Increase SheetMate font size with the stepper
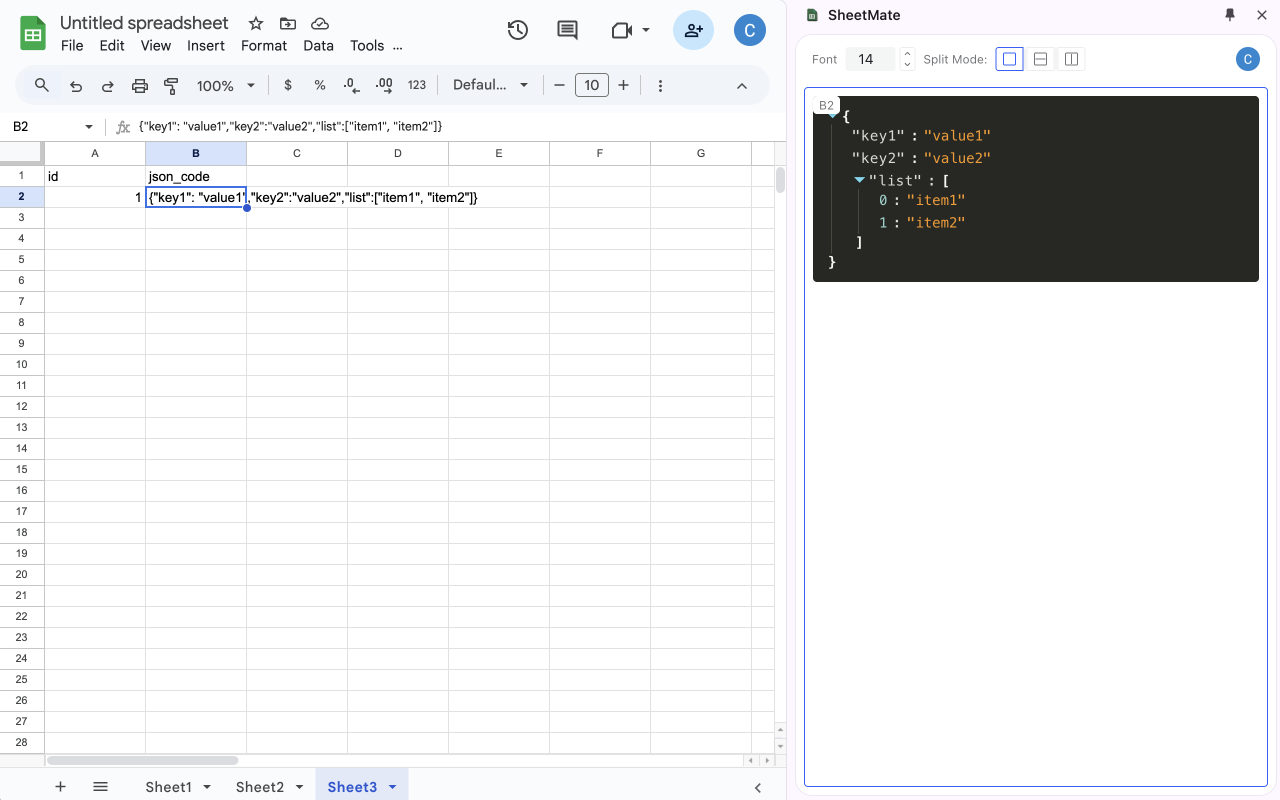 point(906,54)
